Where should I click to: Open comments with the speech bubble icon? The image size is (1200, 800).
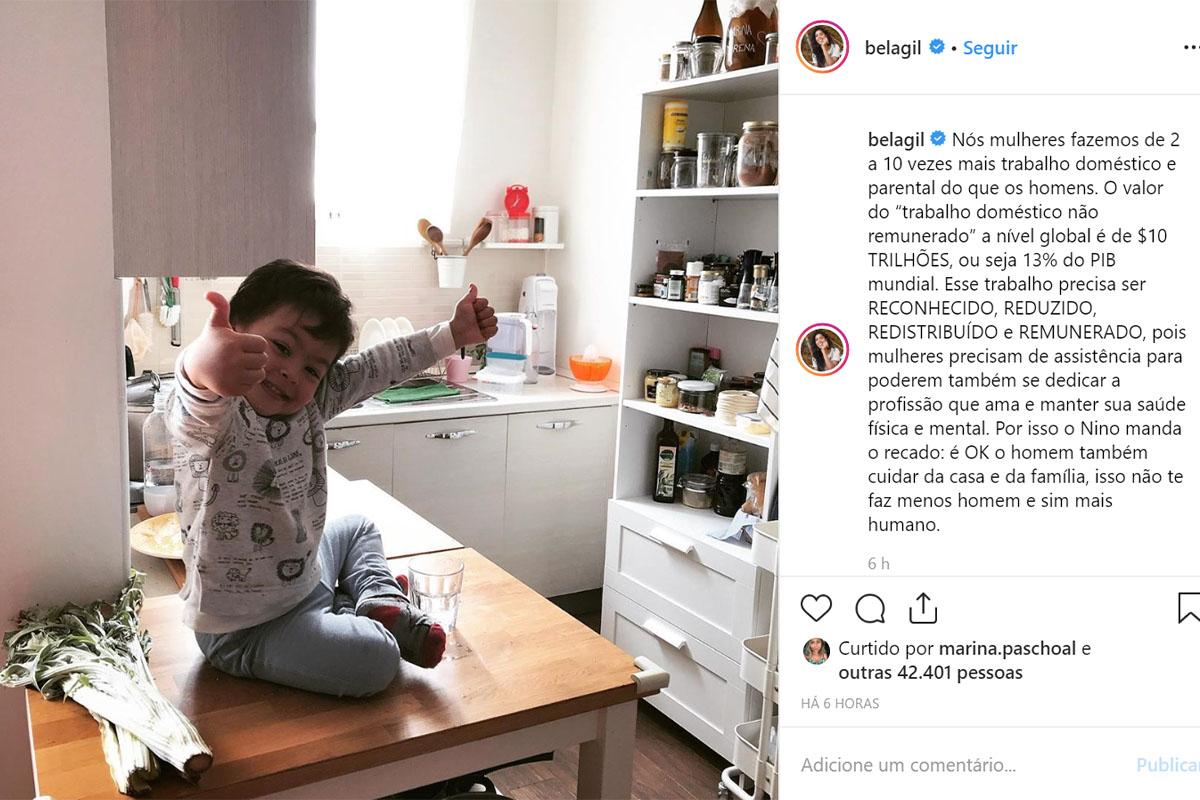tap(870, 608)
